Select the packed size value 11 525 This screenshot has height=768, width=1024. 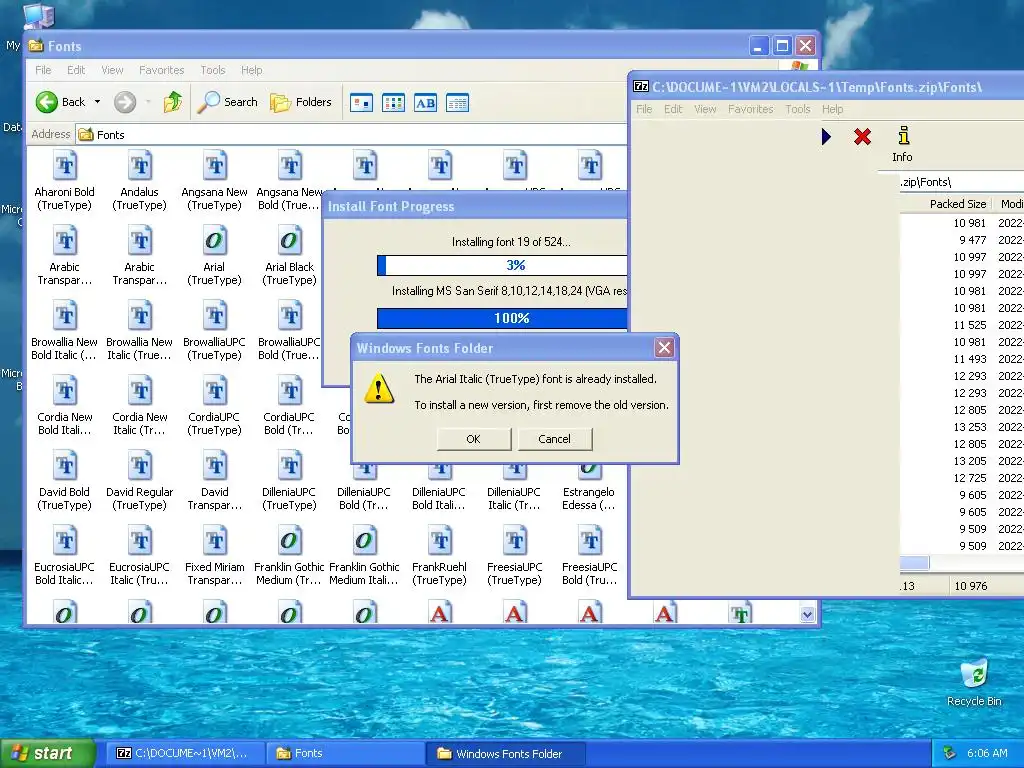[x=970, y=325]
